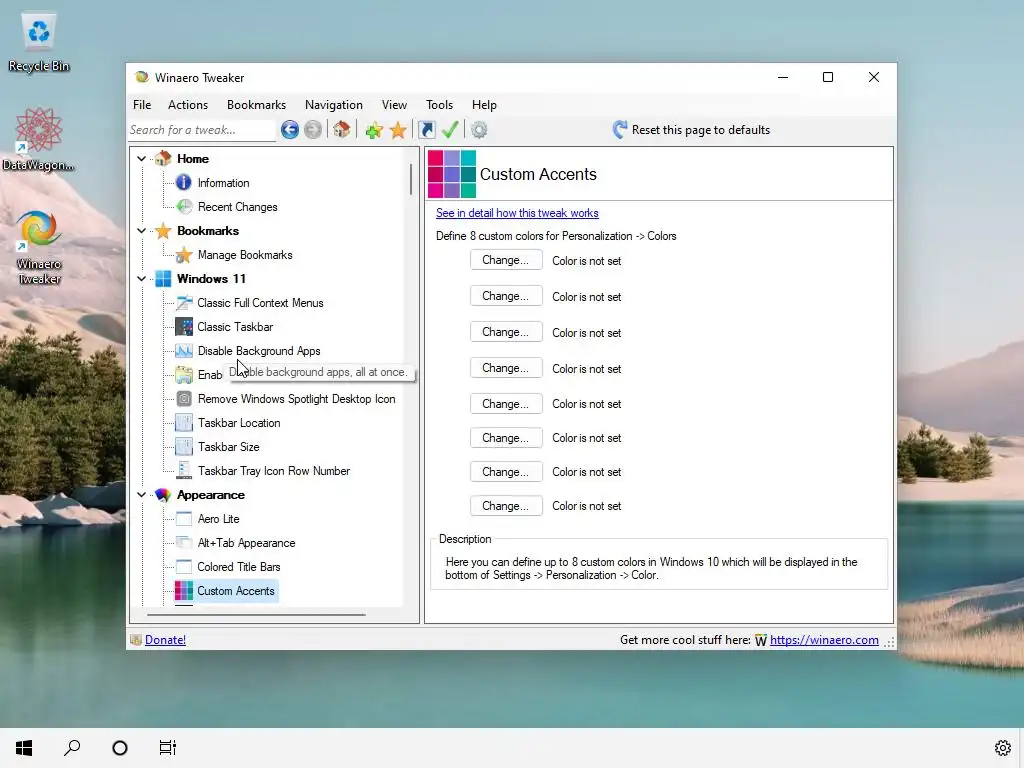The image size is (1024, 768).
Task: Open the View menu
Action: (394, 105)
